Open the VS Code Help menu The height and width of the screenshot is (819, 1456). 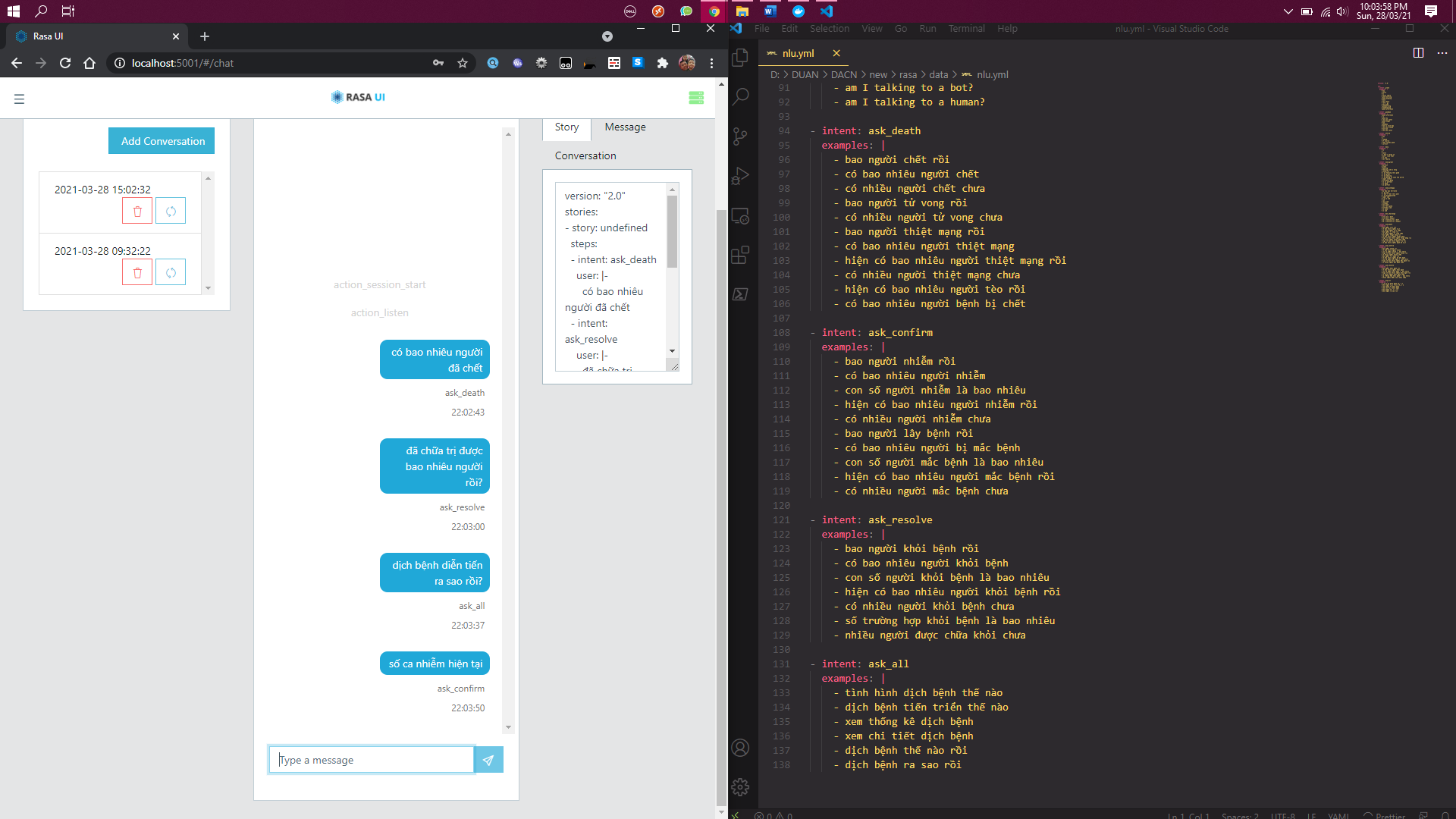[1008, 29]
